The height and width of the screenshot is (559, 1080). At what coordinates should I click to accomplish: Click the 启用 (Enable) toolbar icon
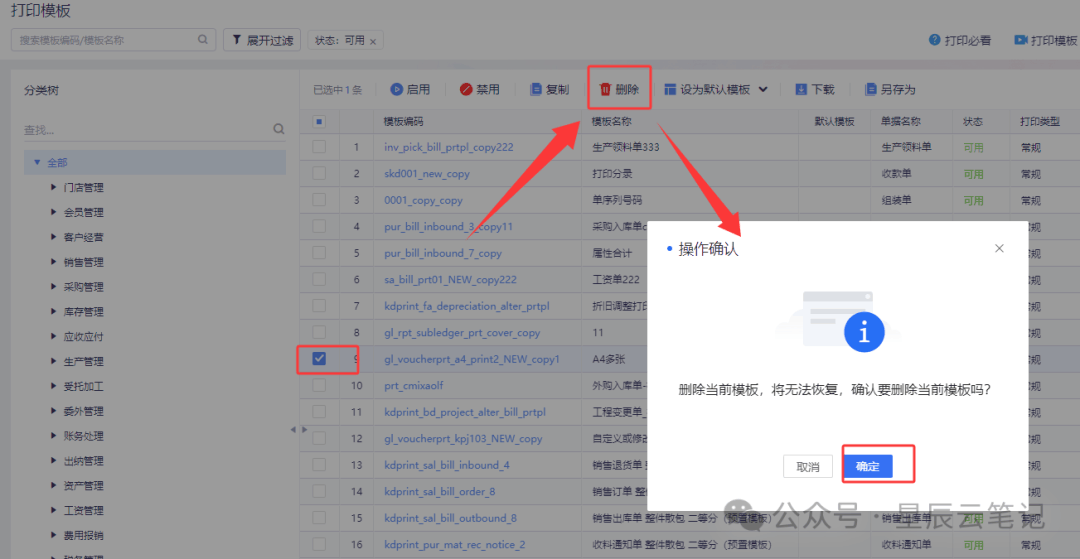396,90
